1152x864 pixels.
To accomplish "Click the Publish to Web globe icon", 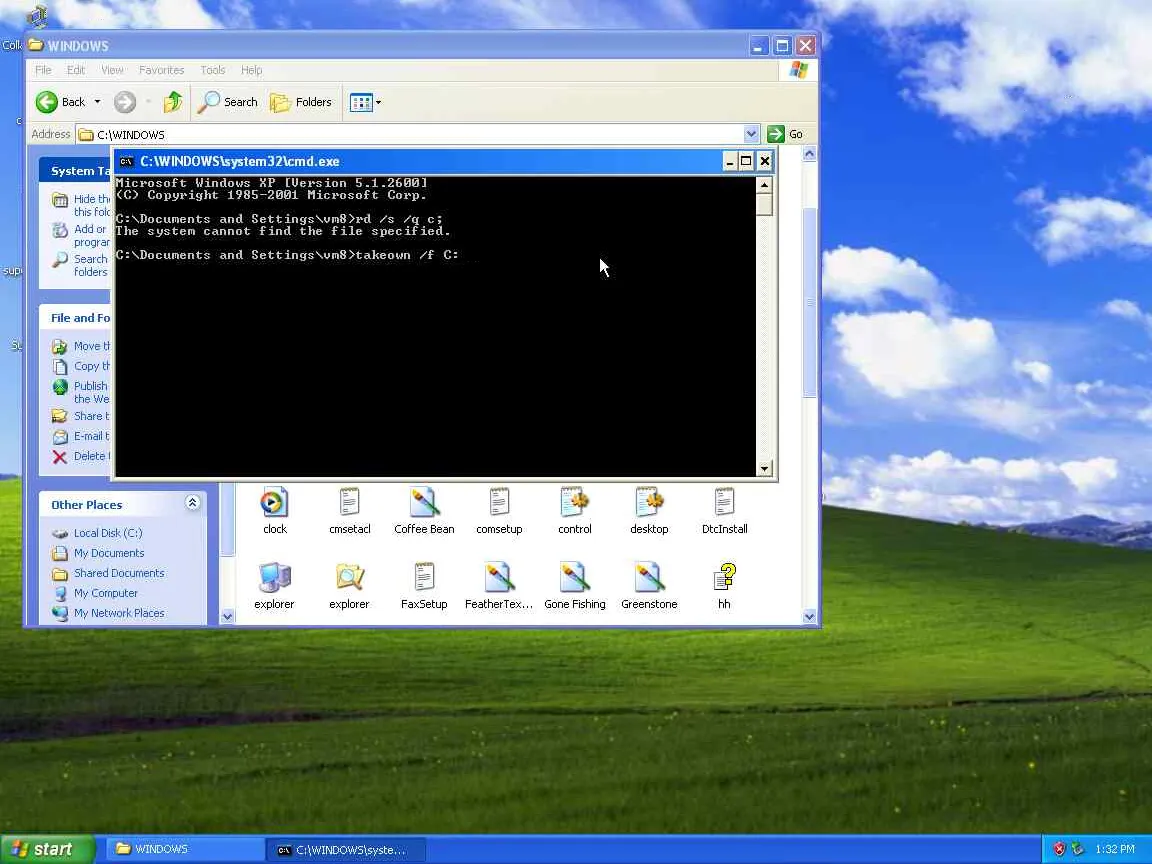I will coord(60,386).
